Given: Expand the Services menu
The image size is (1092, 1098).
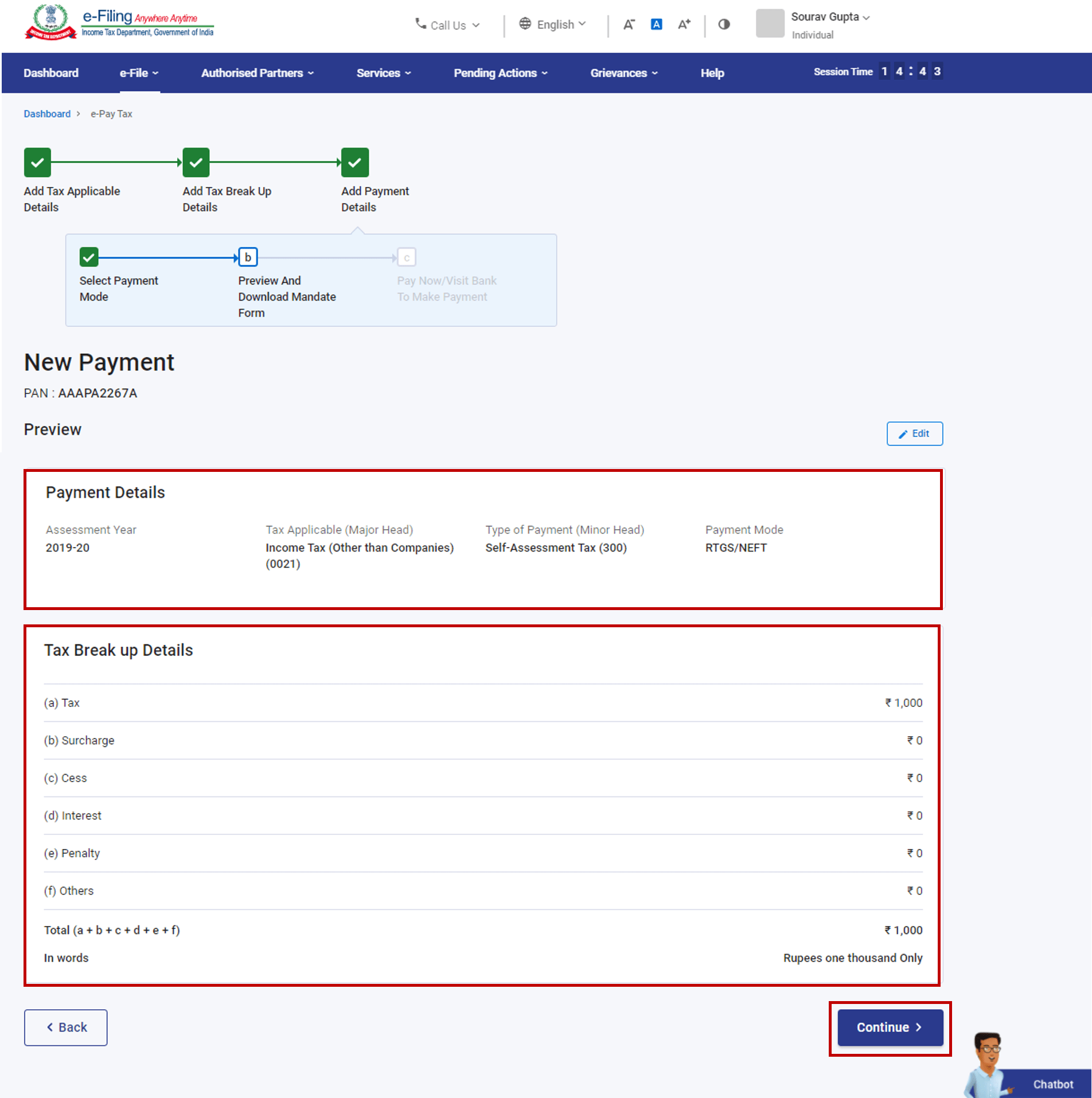Looking at the screenshot, I should [x=383, y=73].
